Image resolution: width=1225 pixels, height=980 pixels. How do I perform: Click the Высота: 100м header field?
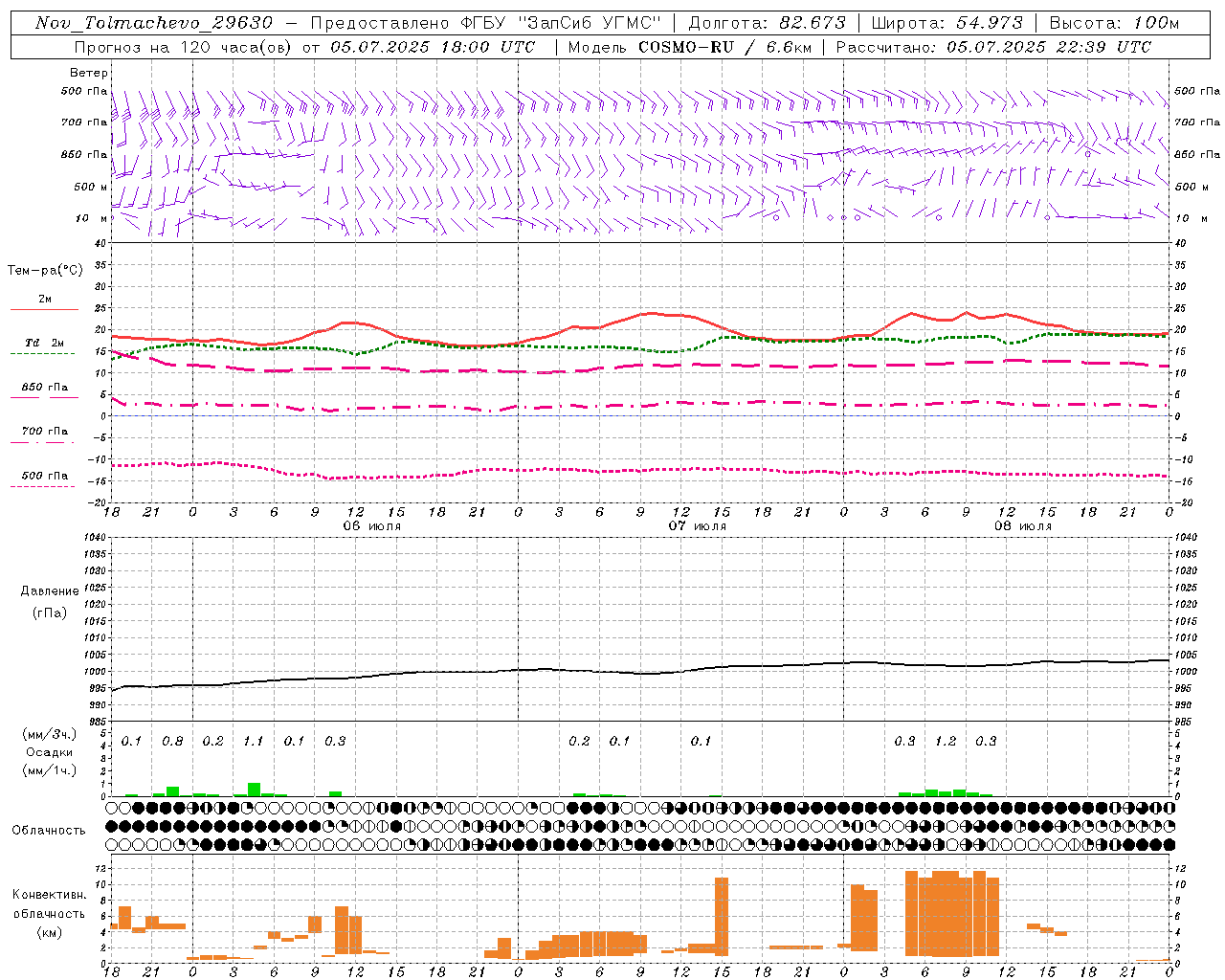point(1114,23)
